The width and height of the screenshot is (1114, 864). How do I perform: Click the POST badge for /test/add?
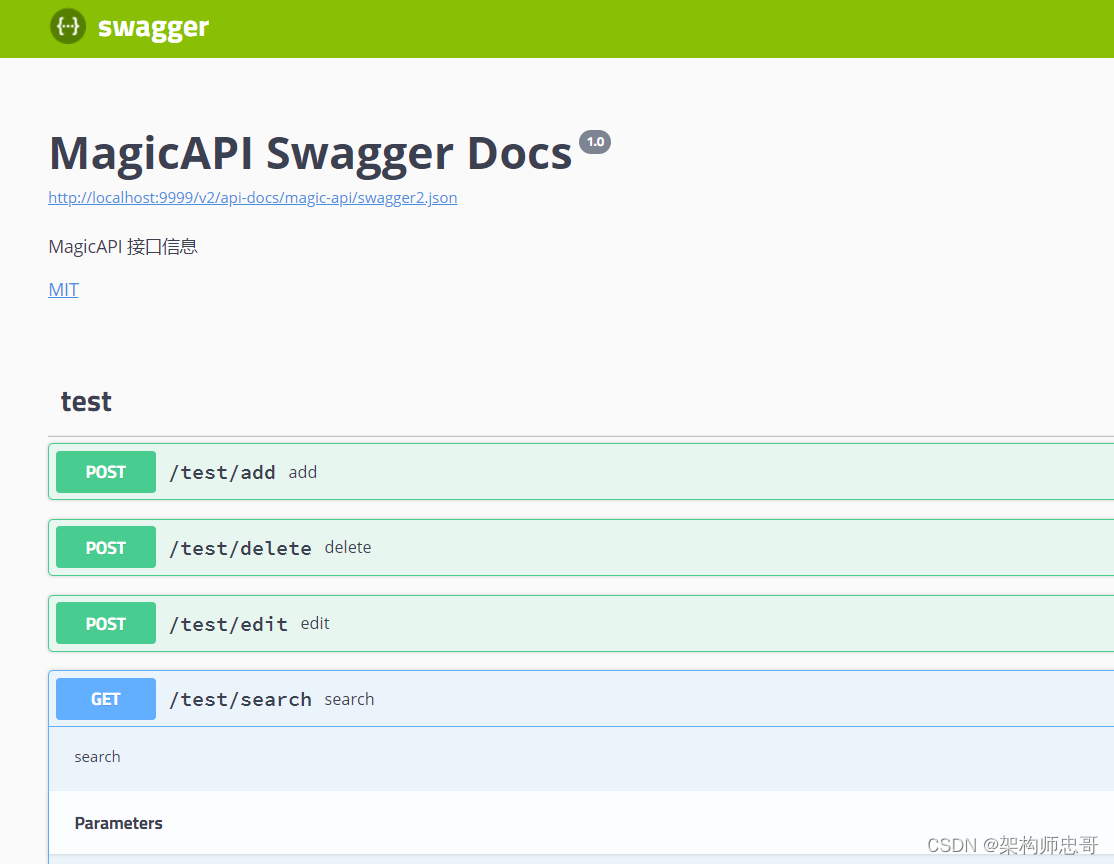pyautogui.click(x=106, y=472)
